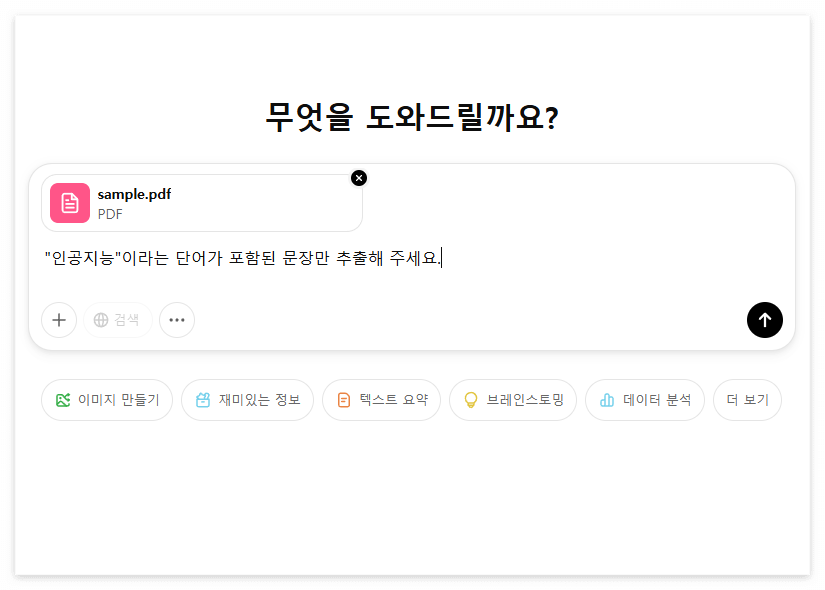
Task: Click the plus attachment icon
Action: (x=58, y=320)
